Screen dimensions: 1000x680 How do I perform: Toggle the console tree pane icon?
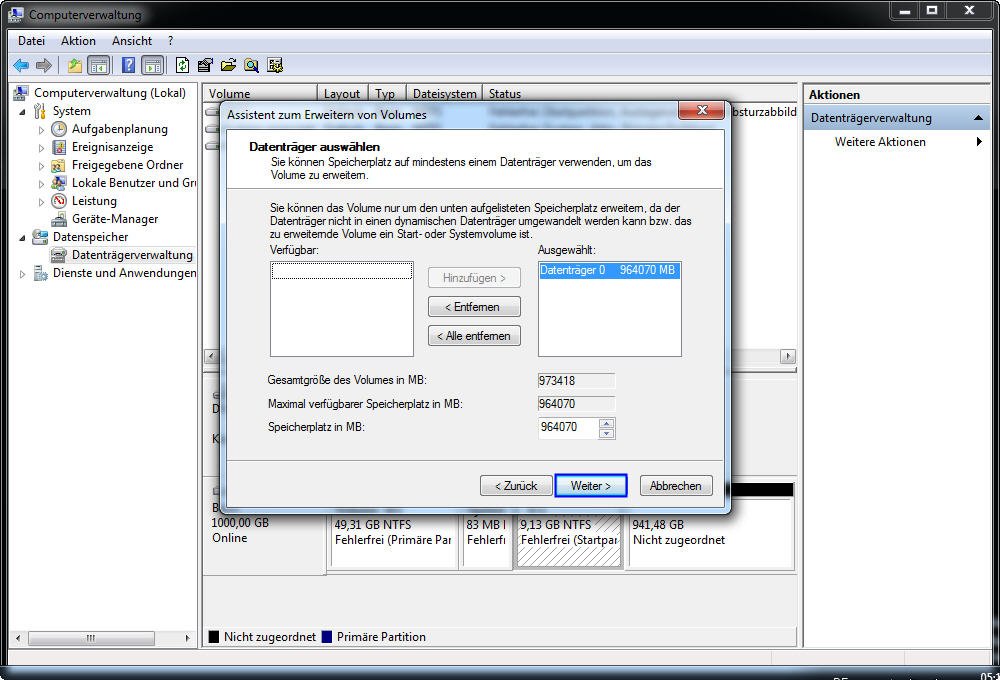(99, 65)
